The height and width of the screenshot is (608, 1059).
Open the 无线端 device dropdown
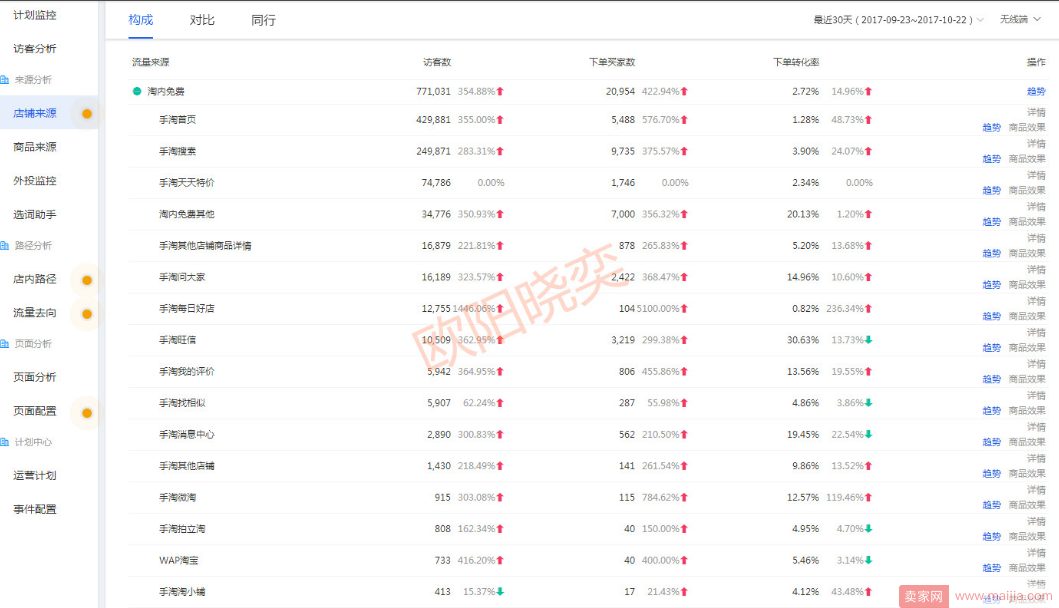1020,20
